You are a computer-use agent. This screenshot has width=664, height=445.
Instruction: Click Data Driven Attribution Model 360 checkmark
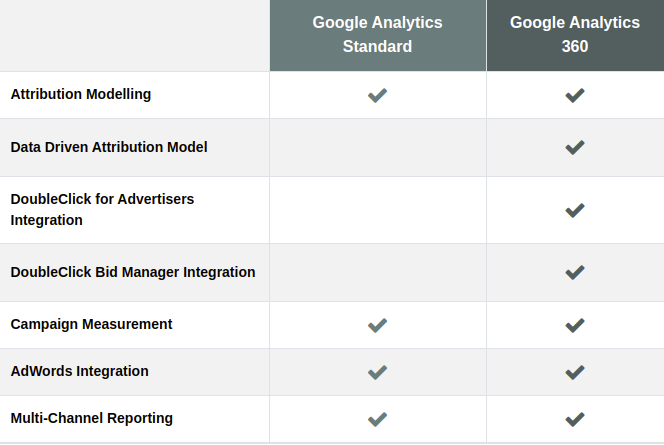pyautogui.click(x=575, y=147)
